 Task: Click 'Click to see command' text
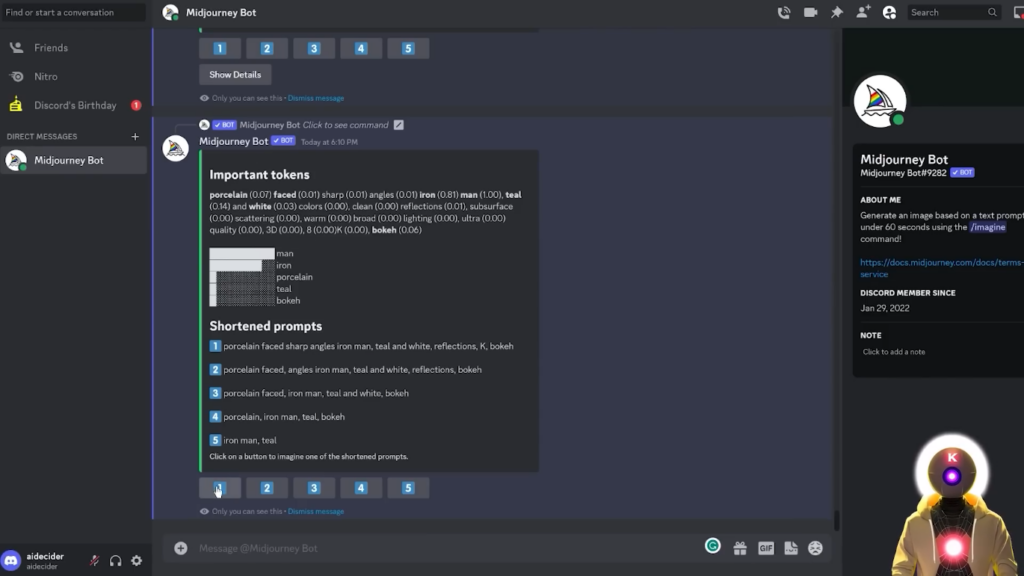coord(345,125)
